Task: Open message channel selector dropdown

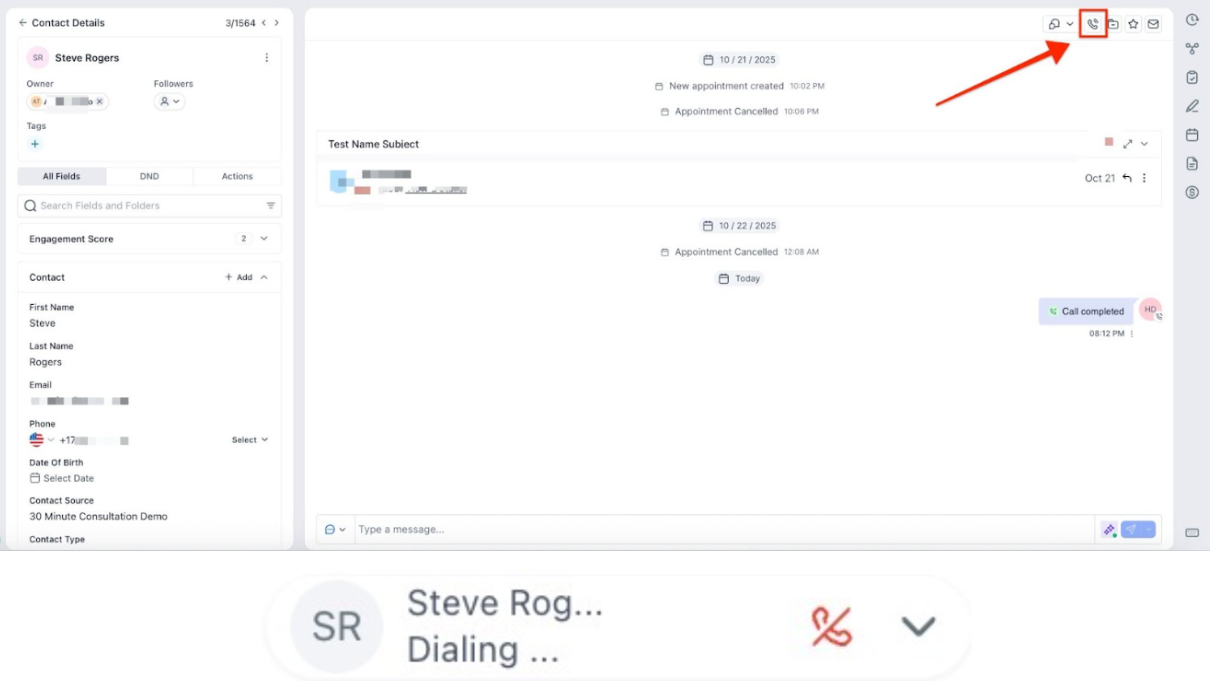Action: click(335, 529)
